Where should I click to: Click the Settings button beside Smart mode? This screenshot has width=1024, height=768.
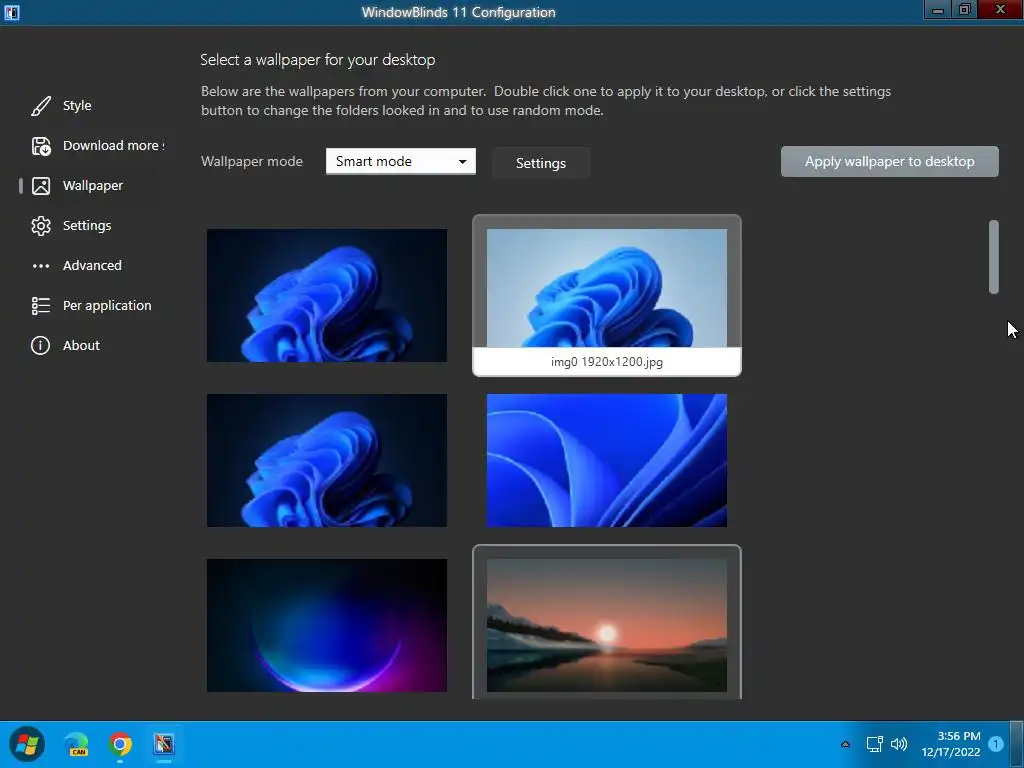point(541,163)
